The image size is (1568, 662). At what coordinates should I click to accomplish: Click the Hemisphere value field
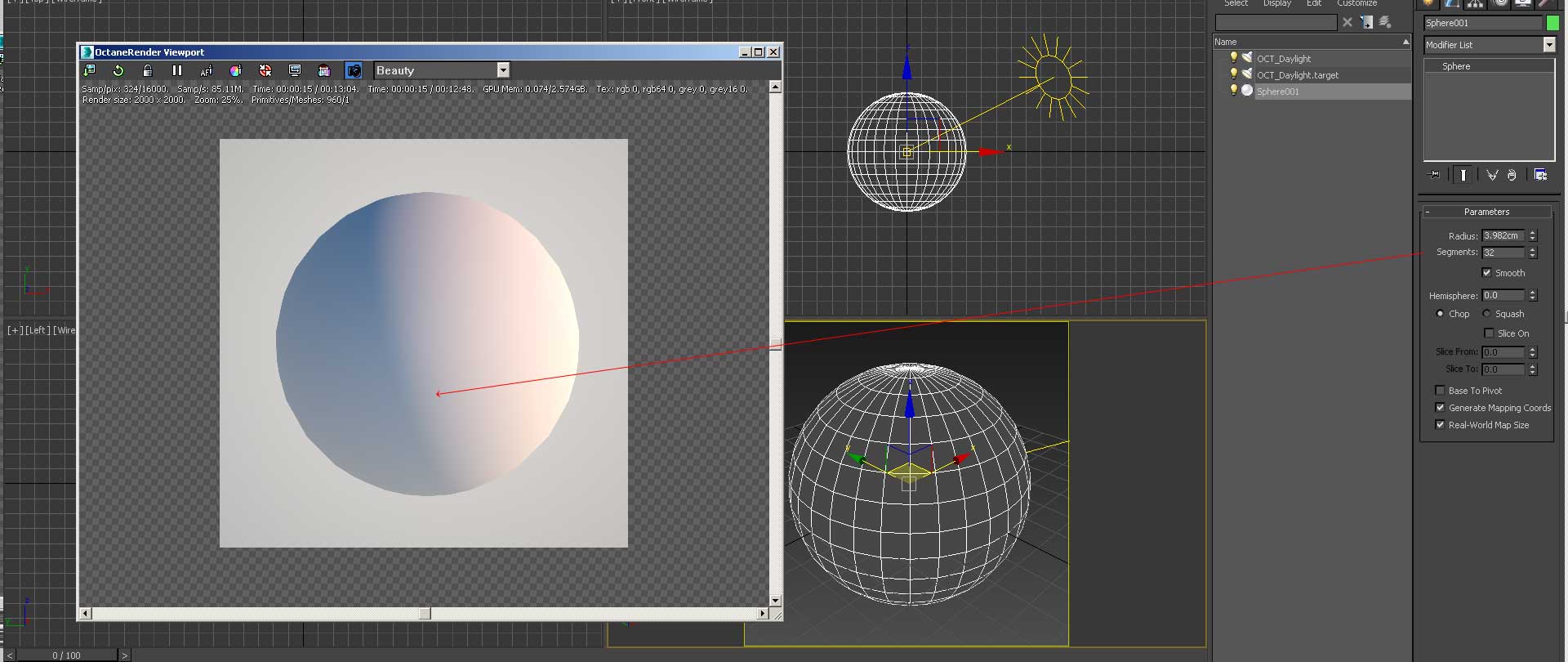1503,295
